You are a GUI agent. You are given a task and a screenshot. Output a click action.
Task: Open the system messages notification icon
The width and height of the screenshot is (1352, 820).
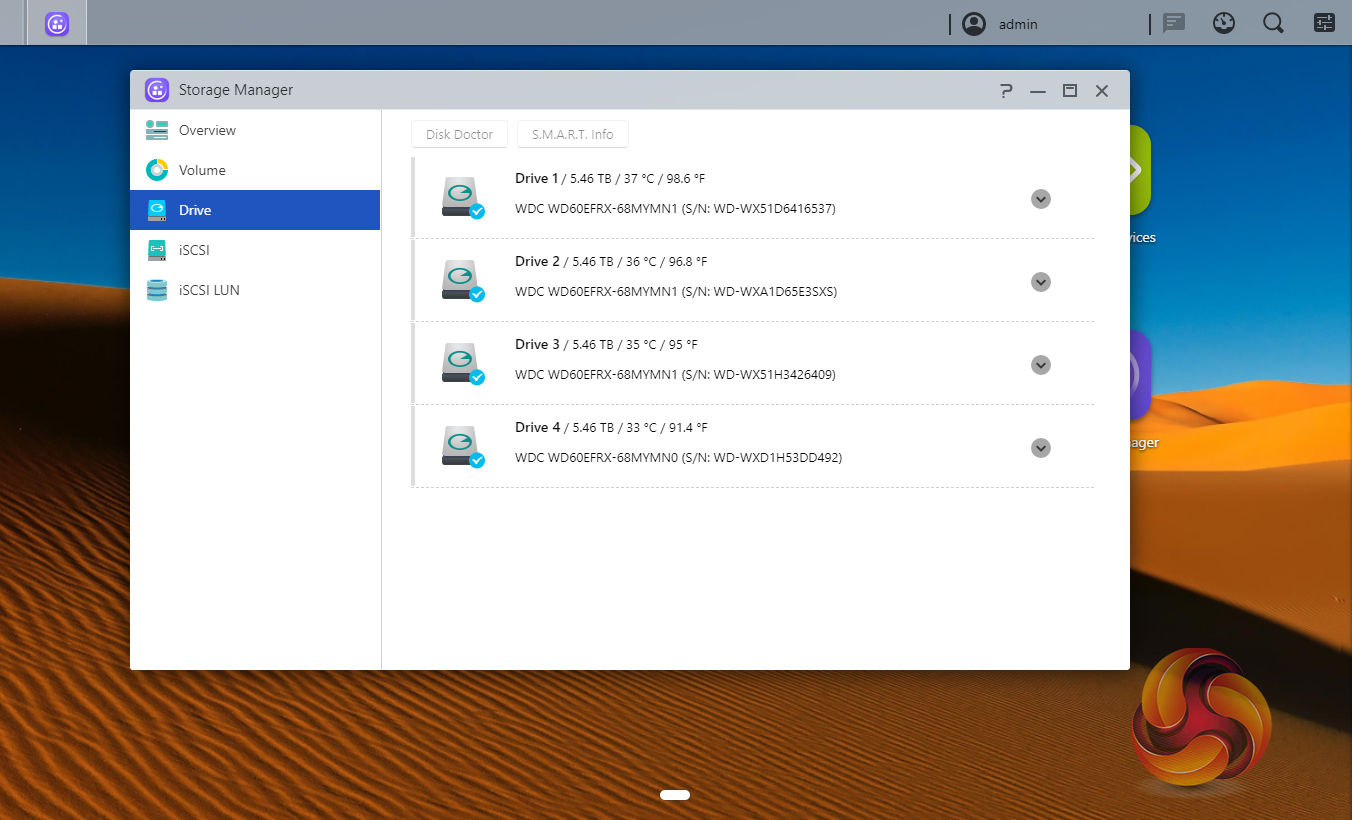[x=1174, y=23]
